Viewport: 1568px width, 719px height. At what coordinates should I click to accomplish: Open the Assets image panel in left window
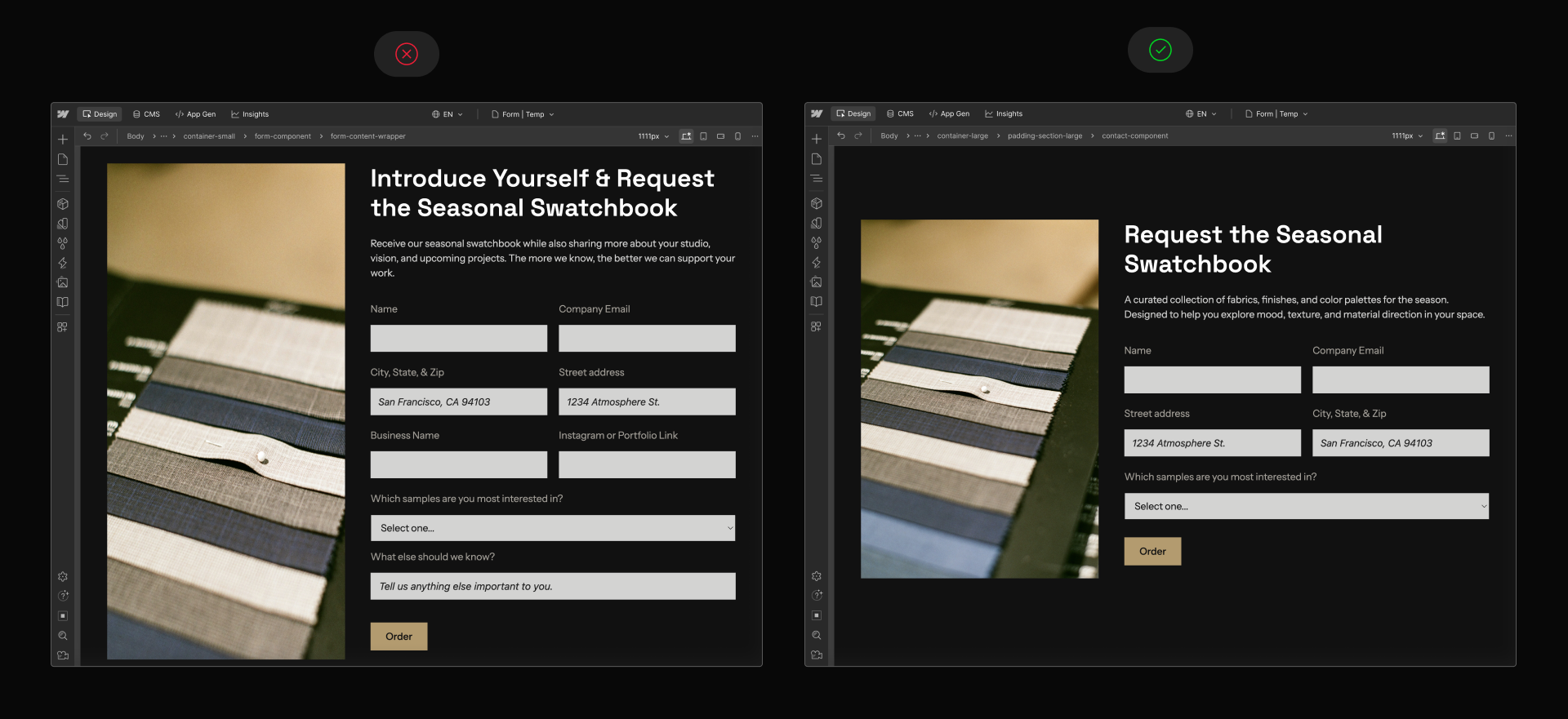tap(63, 282)
